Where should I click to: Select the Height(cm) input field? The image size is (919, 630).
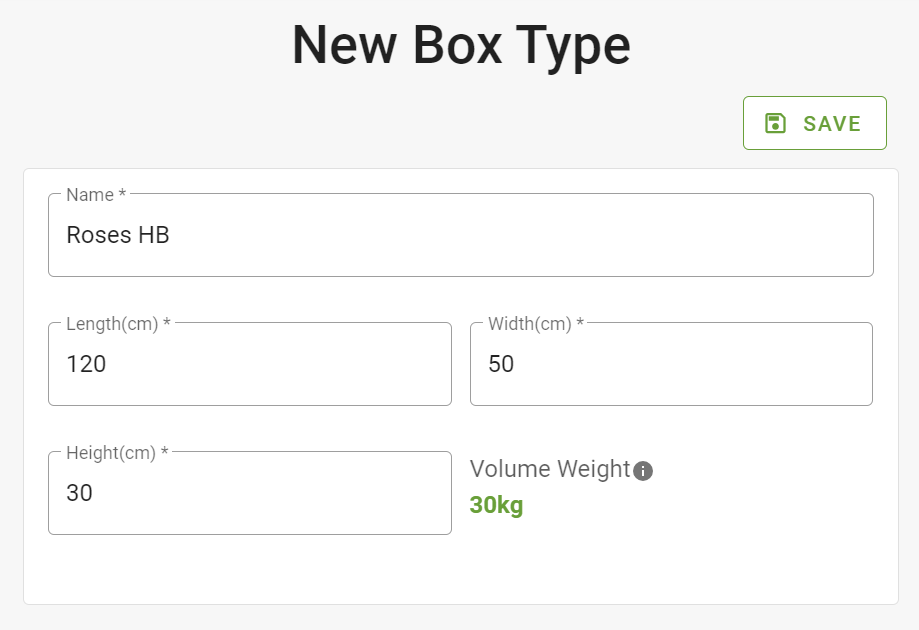(250, 493)
